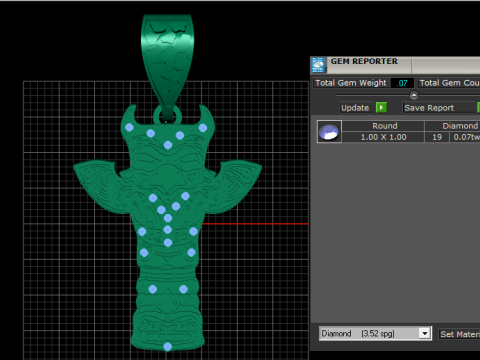Click the Gem Reporter panel icon
Viewport: 480px width, 360px height.
[318, 65]
